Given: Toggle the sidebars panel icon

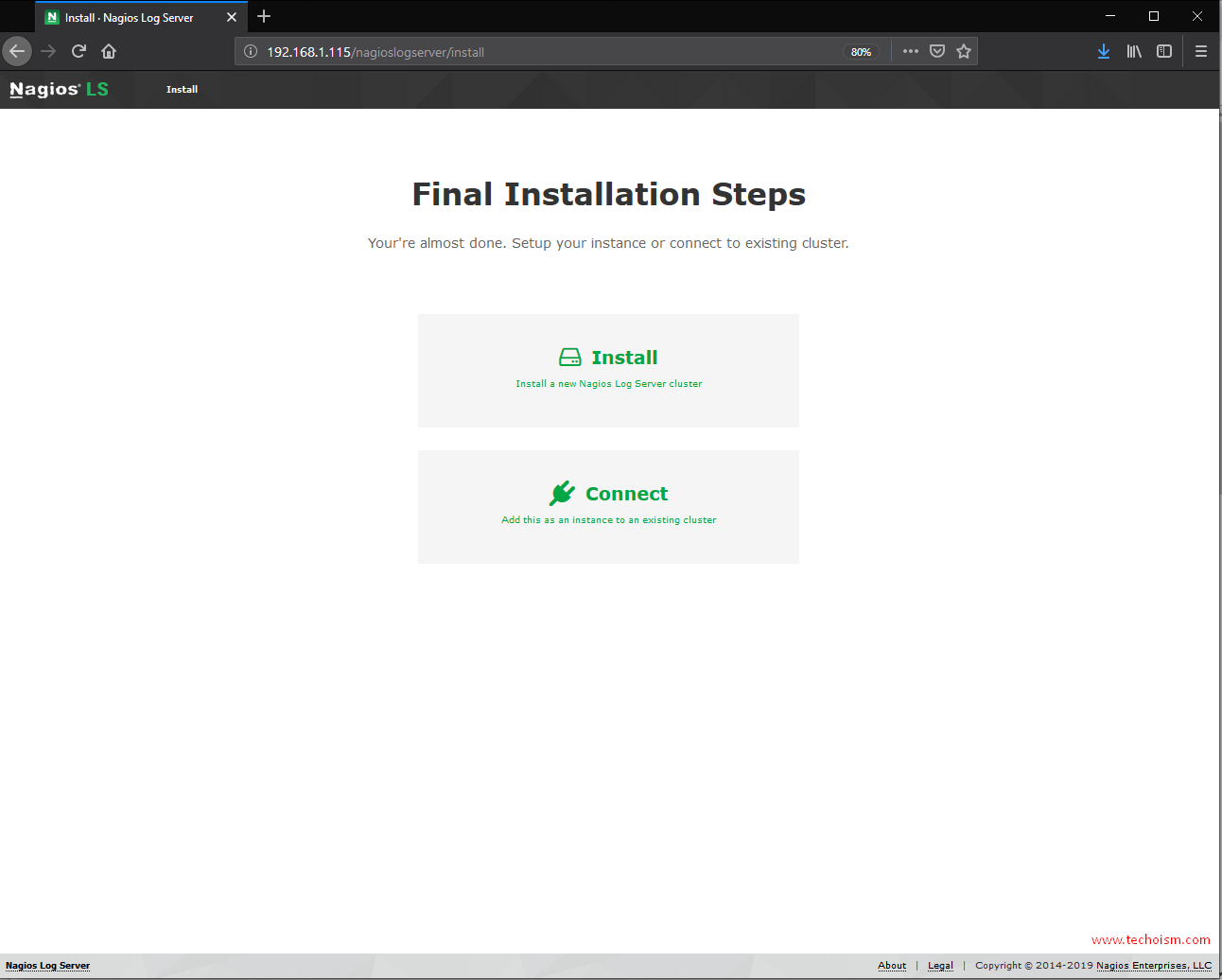Looking at the screenshot, I should click(1164, 51).
